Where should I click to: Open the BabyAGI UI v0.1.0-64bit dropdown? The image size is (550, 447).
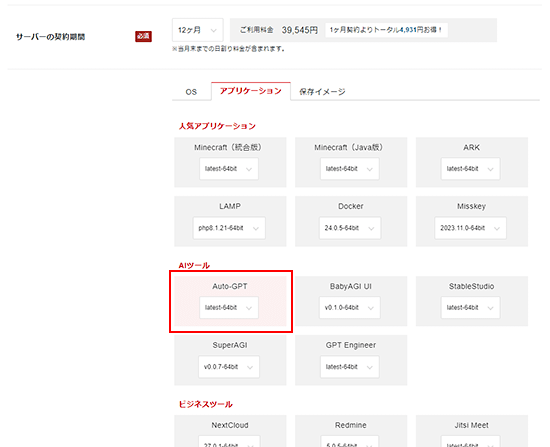[349, 308]
